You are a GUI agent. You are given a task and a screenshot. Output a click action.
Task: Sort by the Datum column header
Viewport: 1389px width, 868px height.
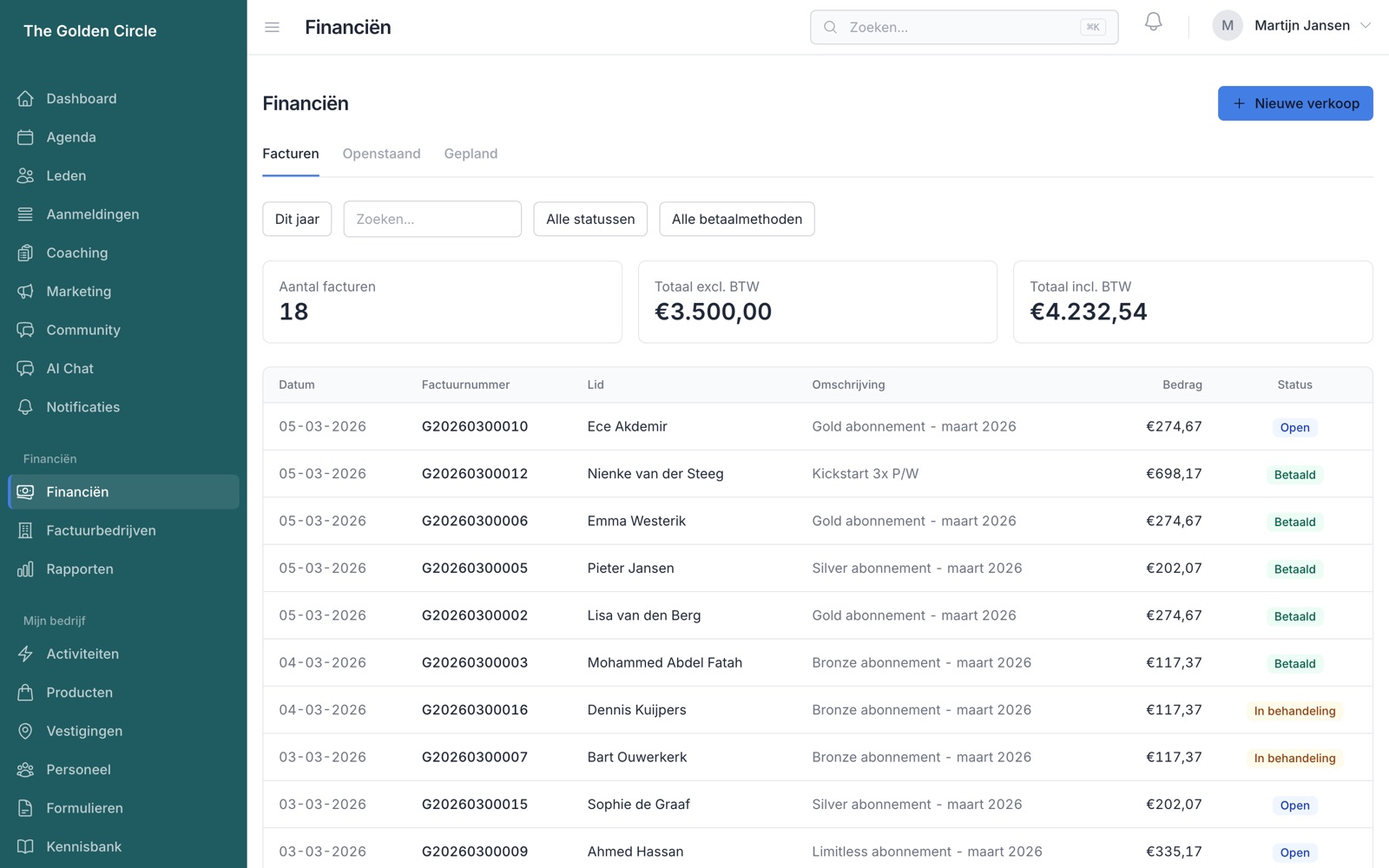pos(297,385)
